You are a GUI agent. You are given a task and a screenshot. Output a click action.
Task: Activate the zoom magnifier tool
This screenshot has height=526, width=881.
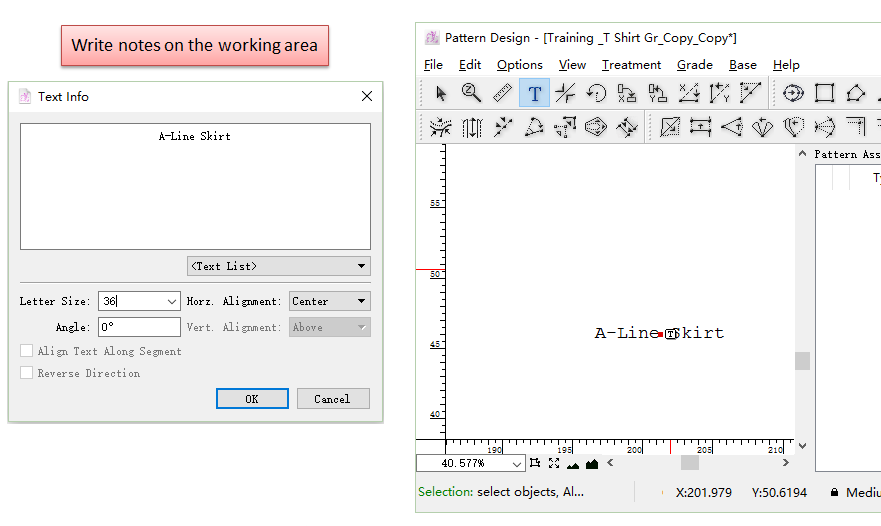[x=472, y=93]
